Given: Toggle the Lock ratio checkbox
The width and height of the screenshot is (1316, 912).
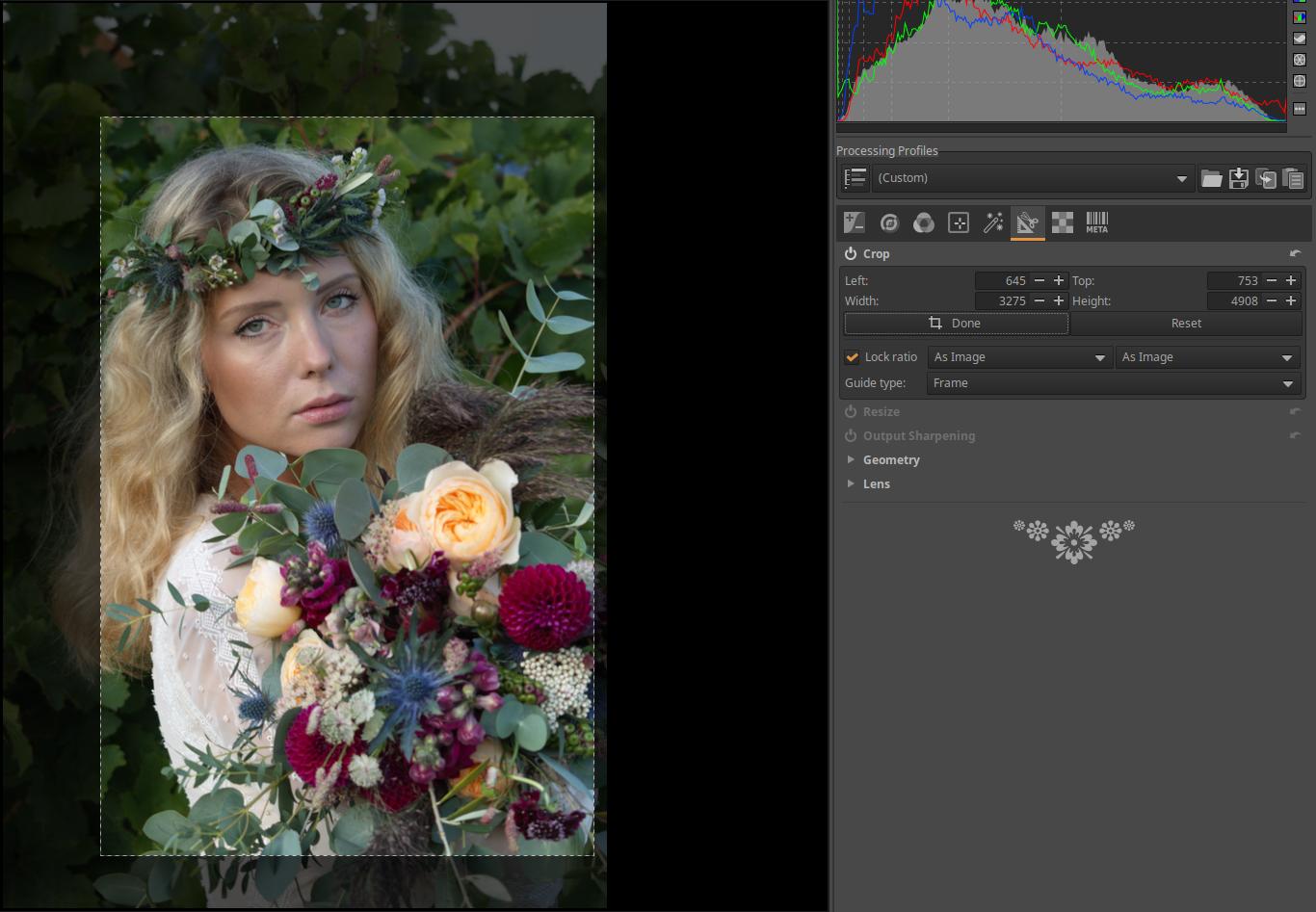Looking at the screenshot, I should click(853, 357).
